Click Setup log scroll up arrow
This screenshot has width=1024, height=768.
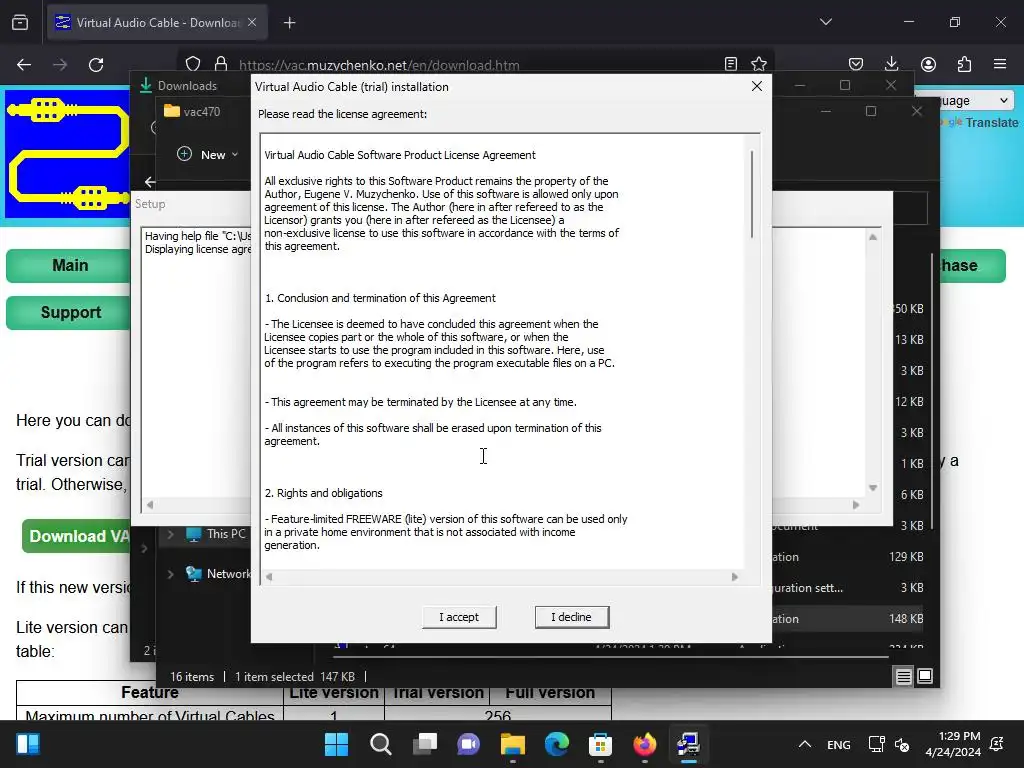point(872,237)
